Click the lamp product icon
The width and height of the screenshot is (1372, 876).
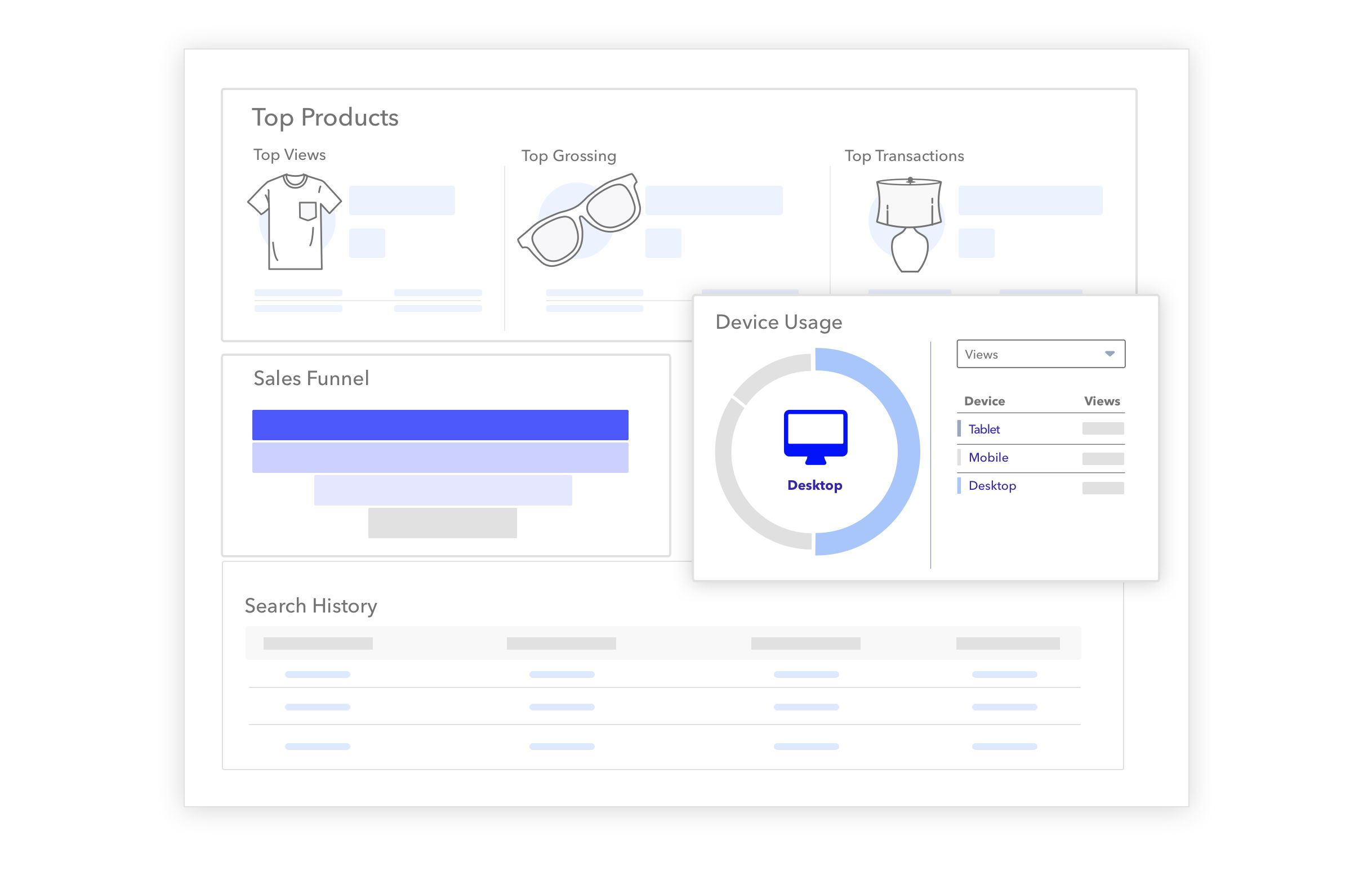[909, 225]
